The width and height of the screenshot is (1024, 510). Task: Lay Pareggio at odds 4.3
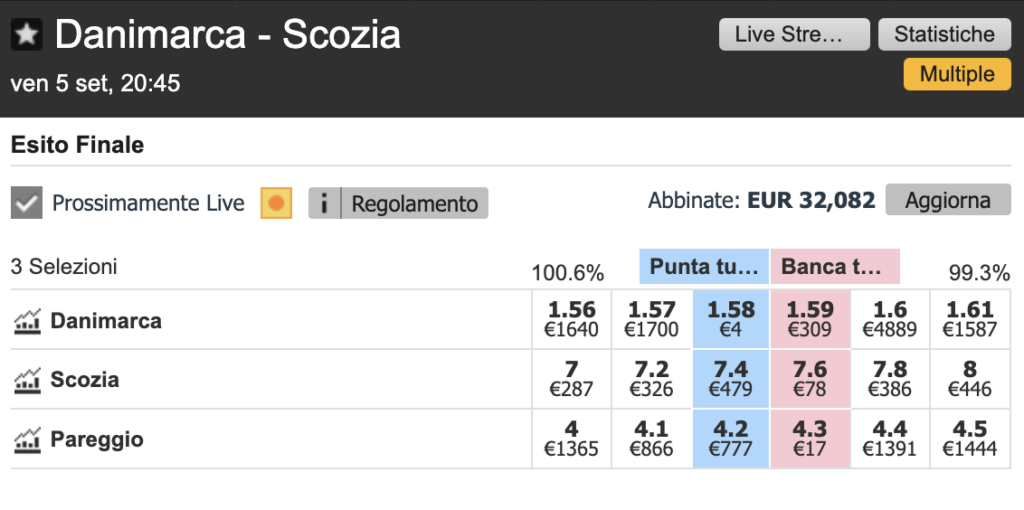pyautogui.click(x=810, y=439)
